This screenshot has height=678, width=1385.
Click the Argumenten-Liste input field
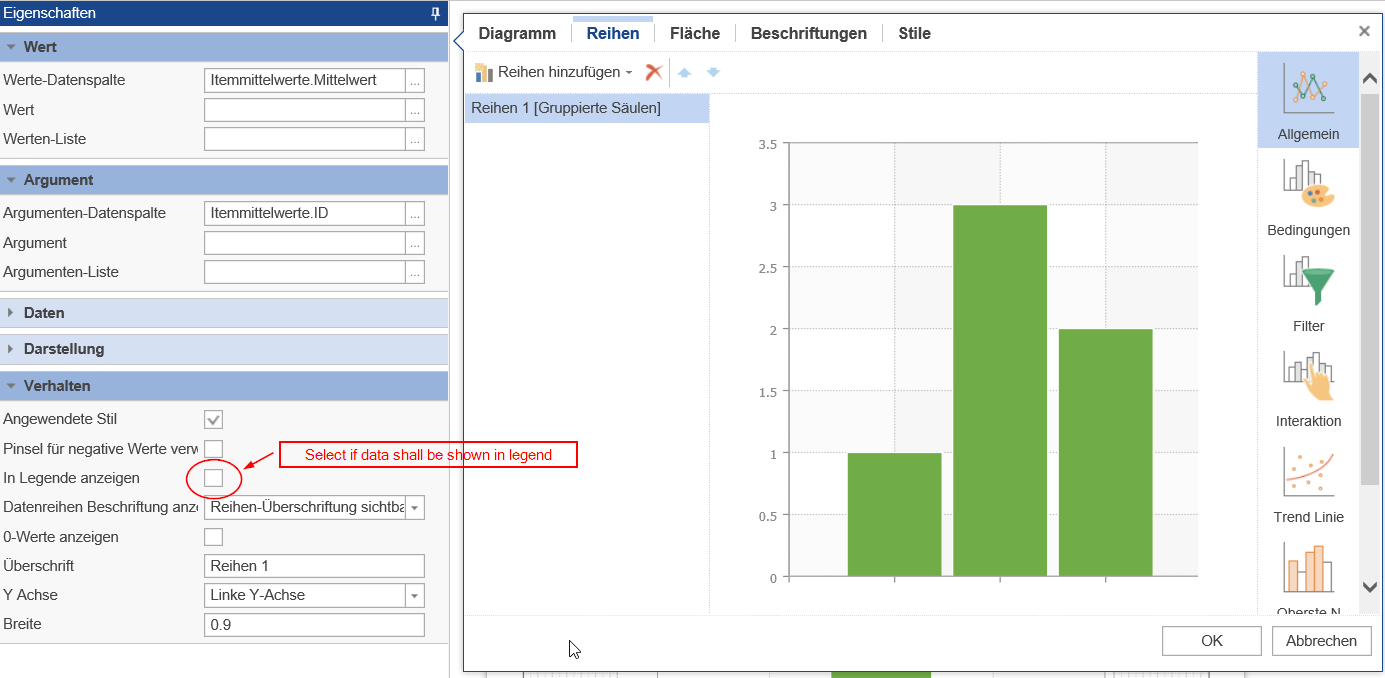click(x=305, y=272)
